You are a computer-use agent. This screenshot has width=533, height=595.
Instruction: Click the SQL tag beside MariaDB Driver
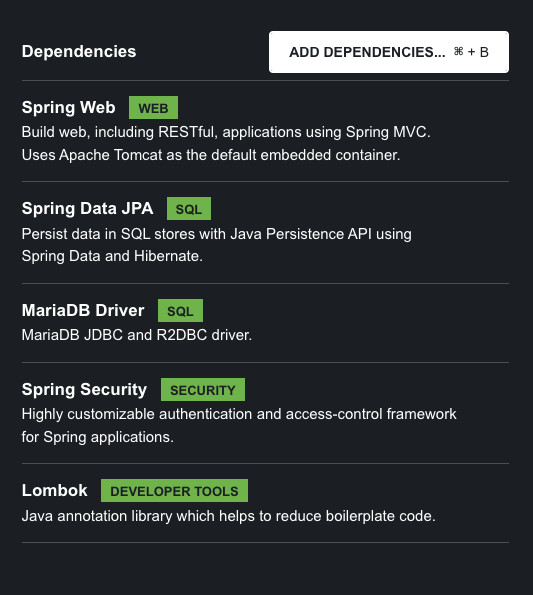[180, 311]
